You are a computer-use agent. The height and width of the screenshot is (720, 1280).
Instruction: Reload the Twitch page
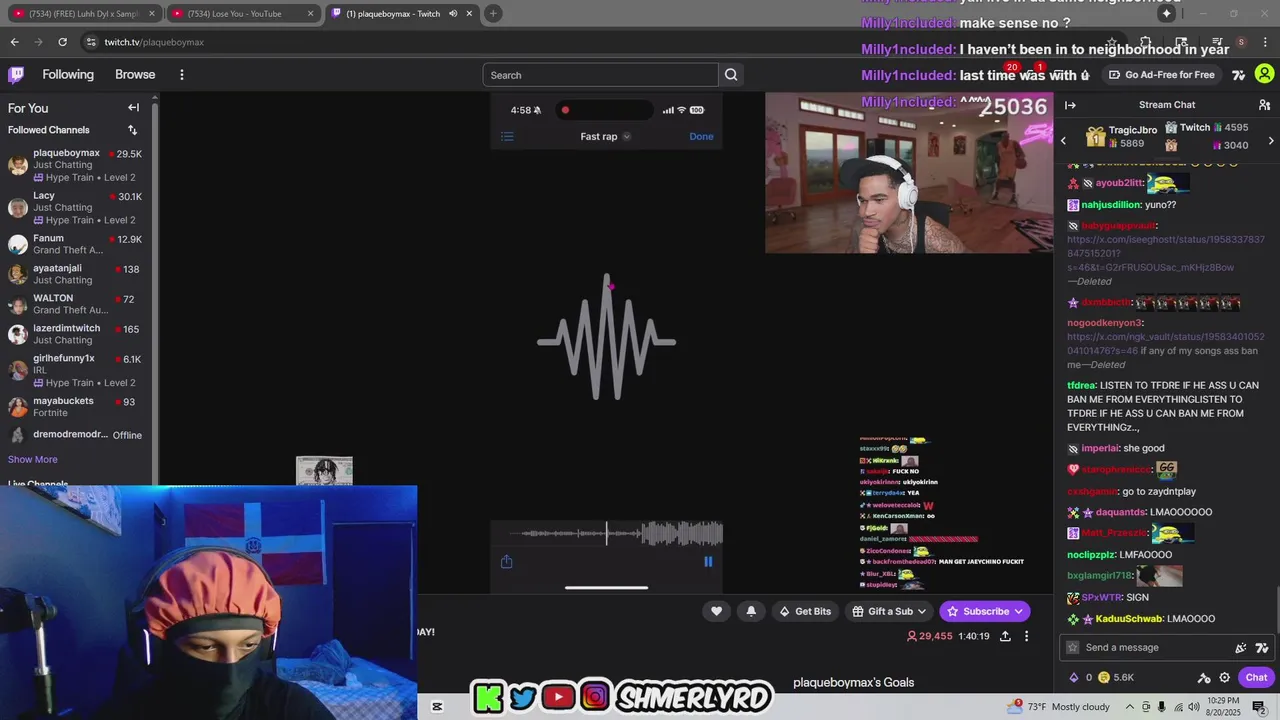coord(62,42)
